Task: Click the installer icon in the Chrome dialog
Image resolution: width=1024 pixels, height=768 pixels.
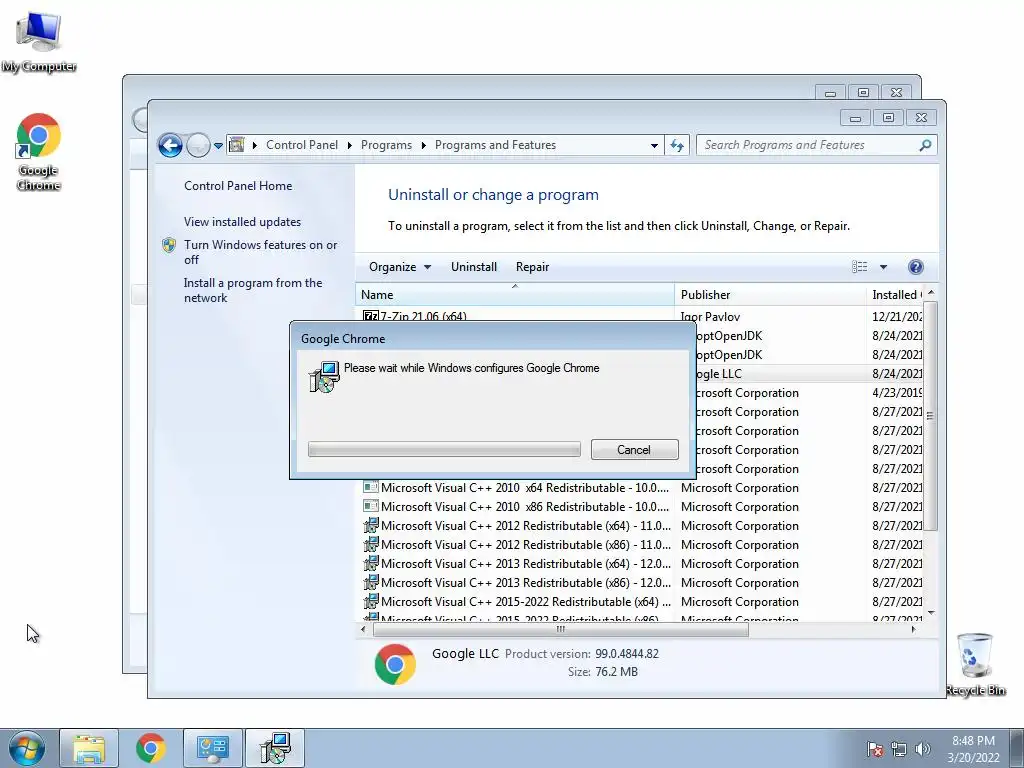Action: [x=324, y=377]
